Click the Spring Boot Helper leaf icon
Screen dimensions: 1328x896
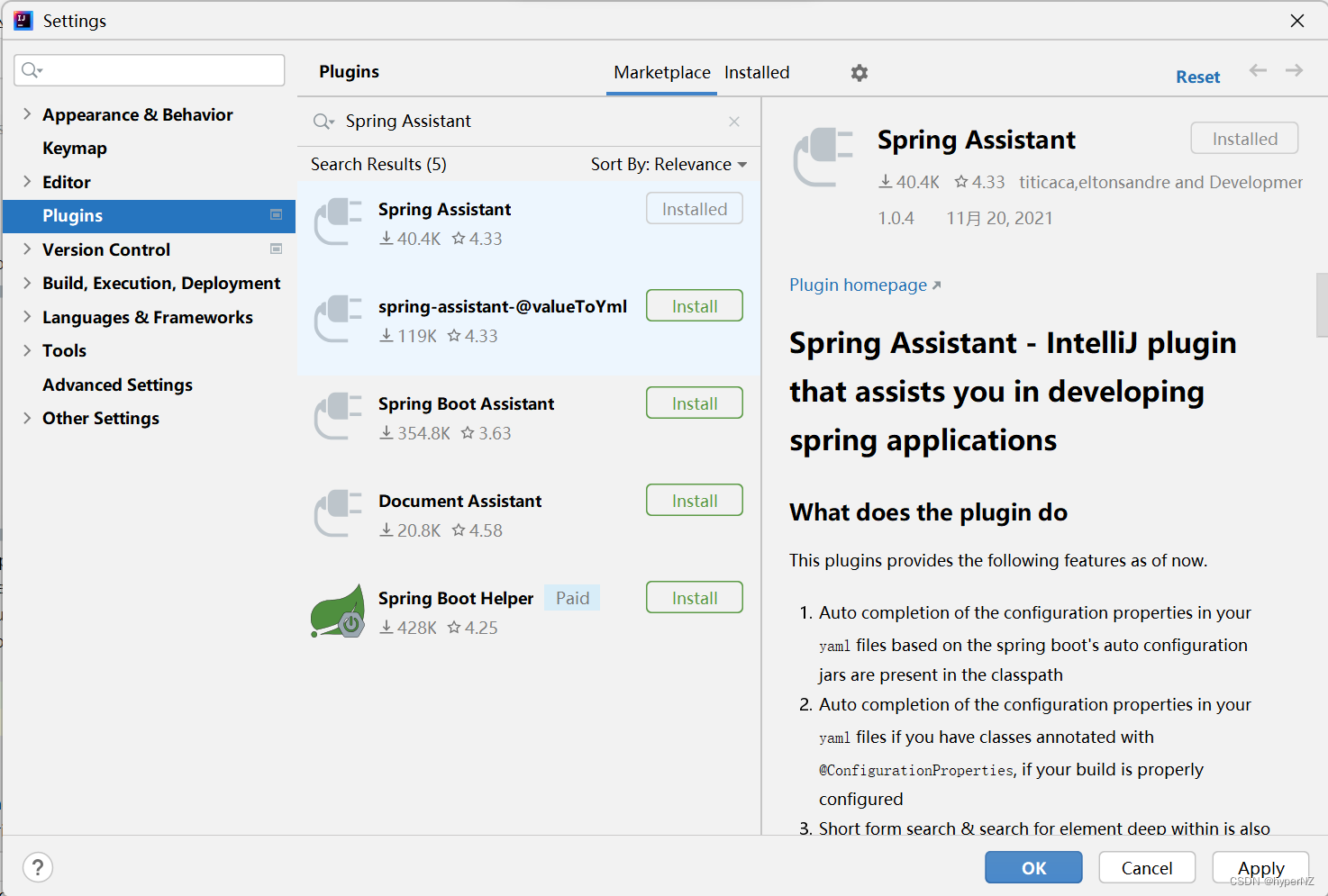[x=338, y=611]
